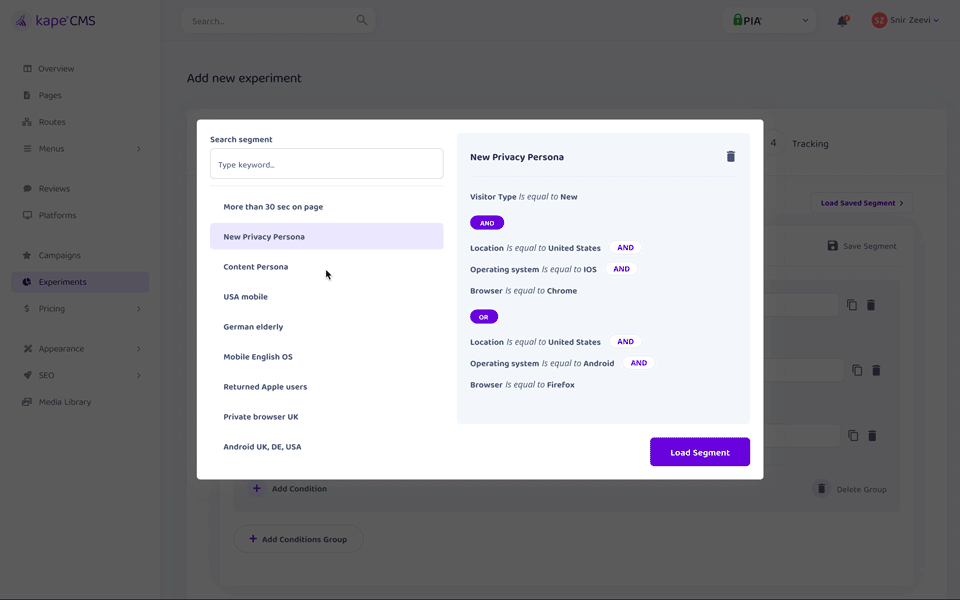The image size is (960, 600).
Task: Focus the top bar Search field
Action: [279, 21]
